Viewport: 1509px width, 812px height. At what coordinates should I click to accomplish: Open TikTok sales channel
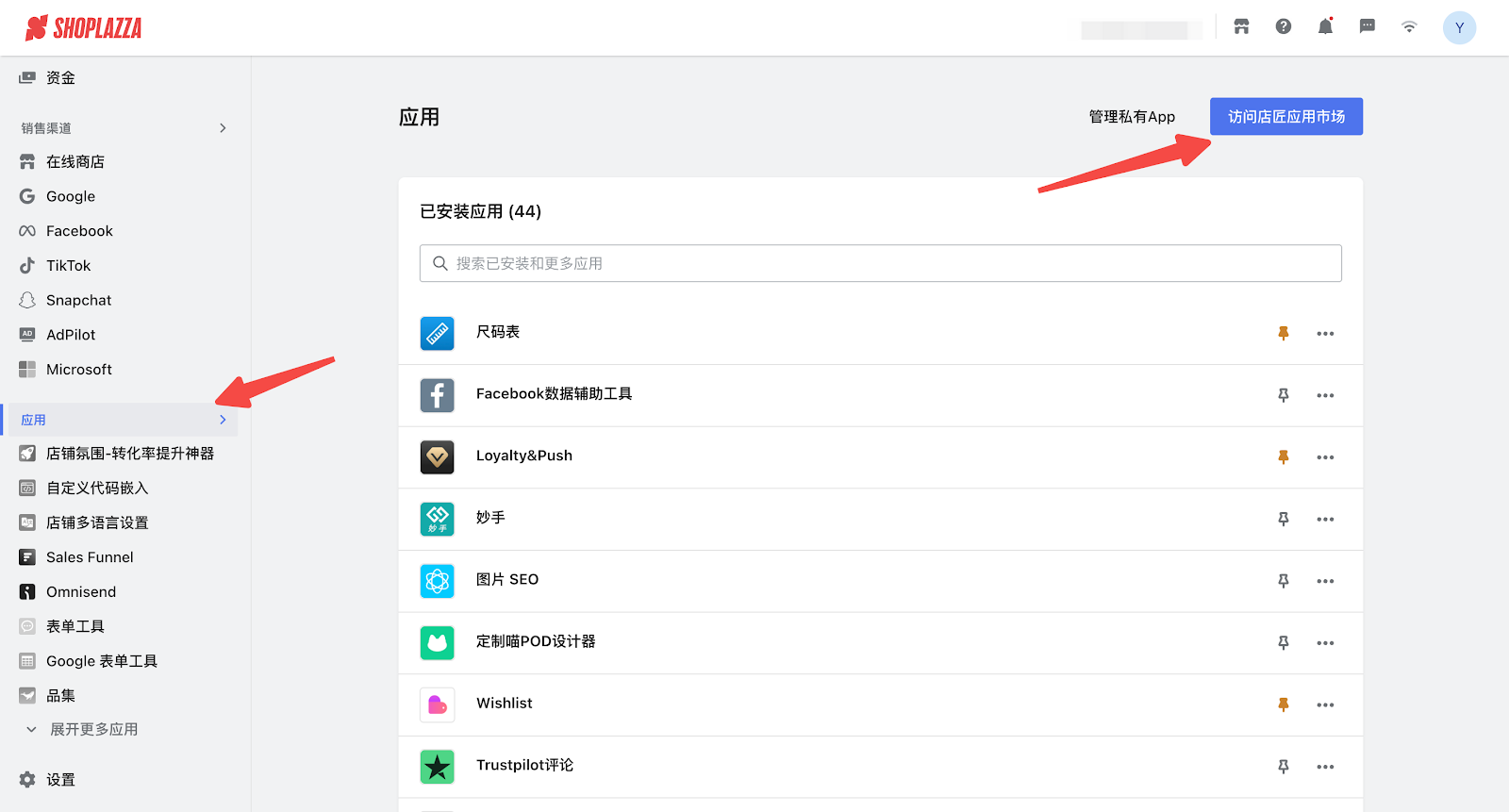pos(68,266)
